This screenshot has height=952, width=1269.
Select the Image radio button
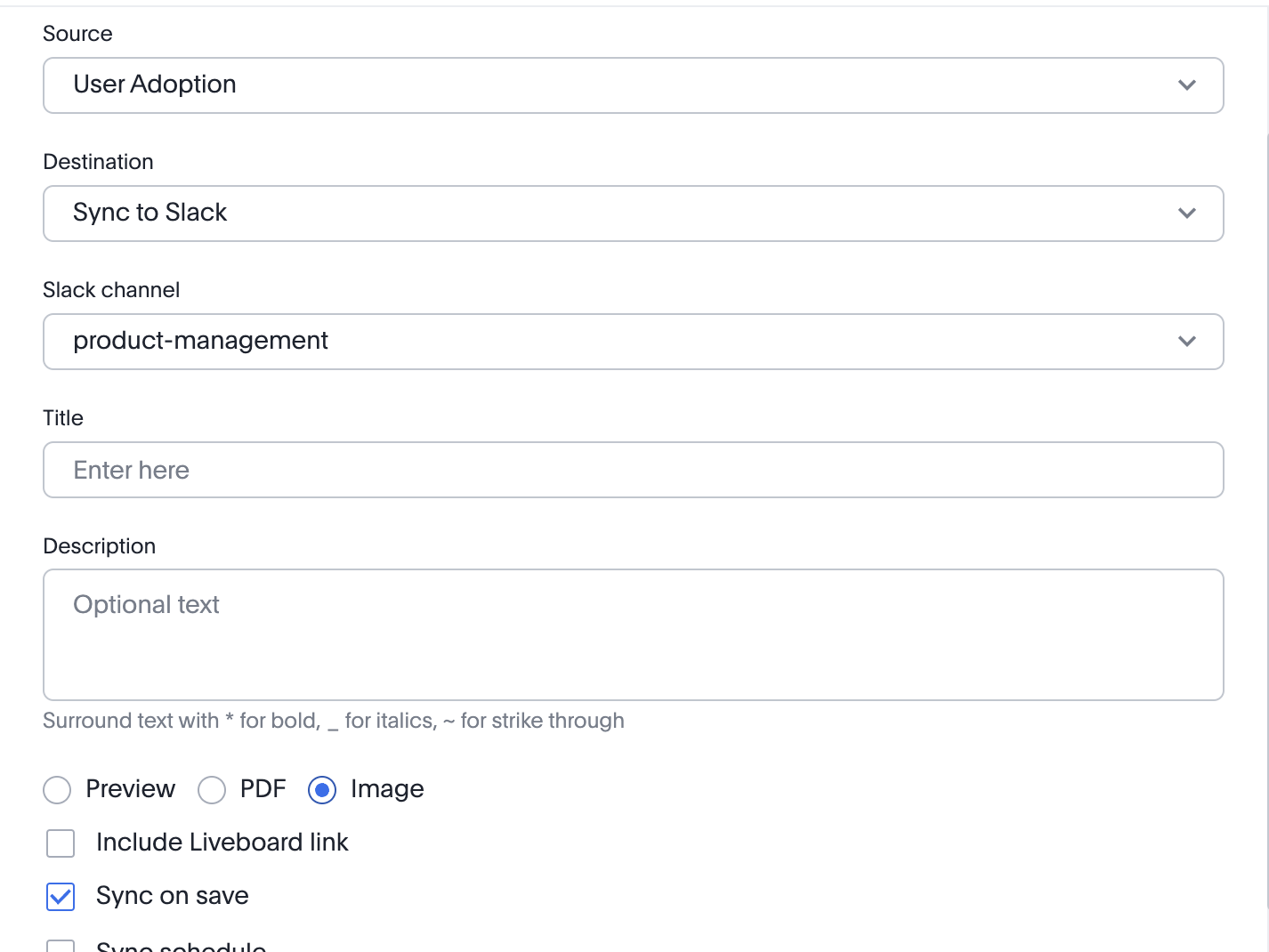click(x=321, y=789)
